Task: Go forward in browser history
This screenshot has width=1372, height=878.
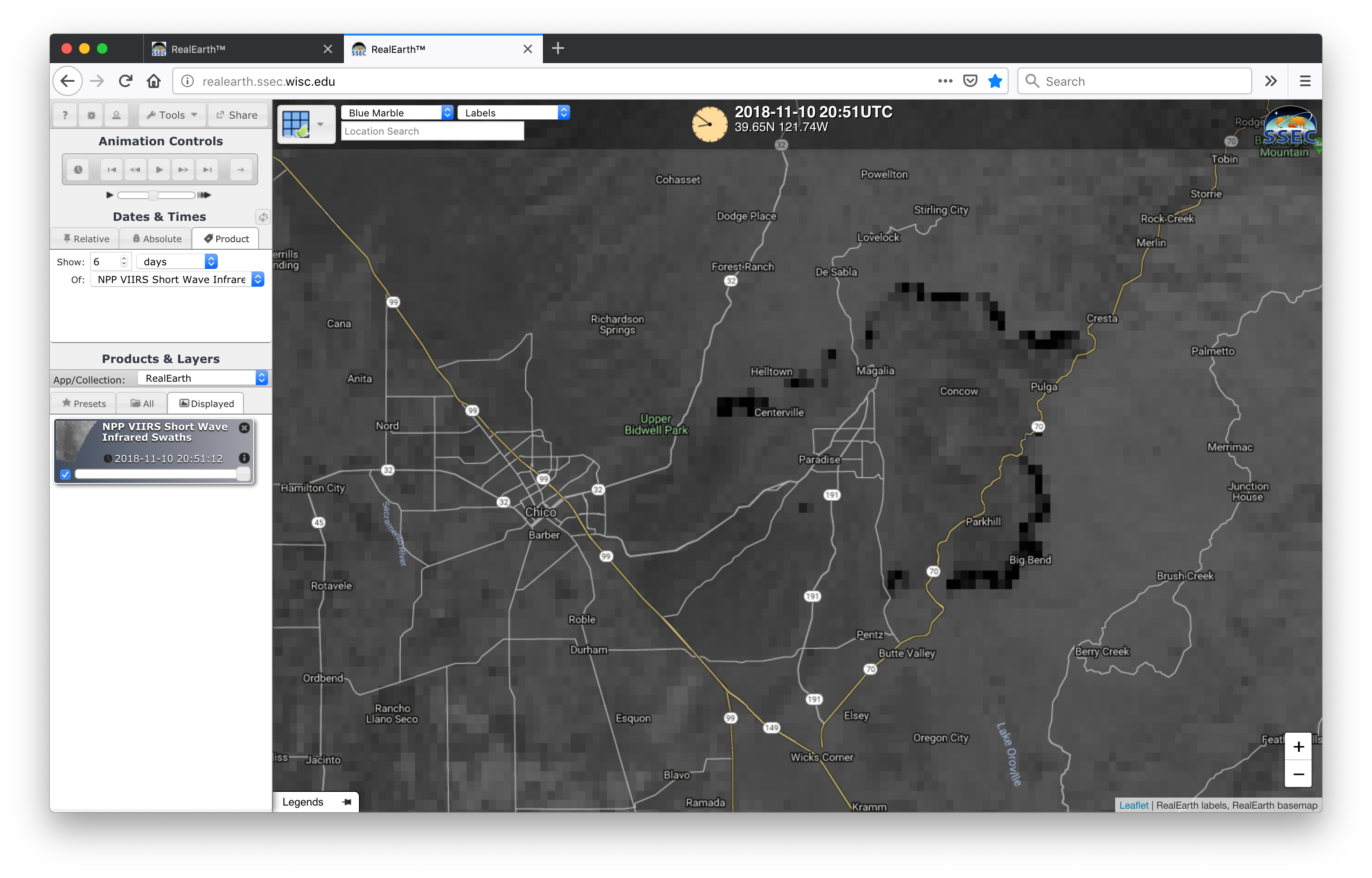Action: [97, 81]
